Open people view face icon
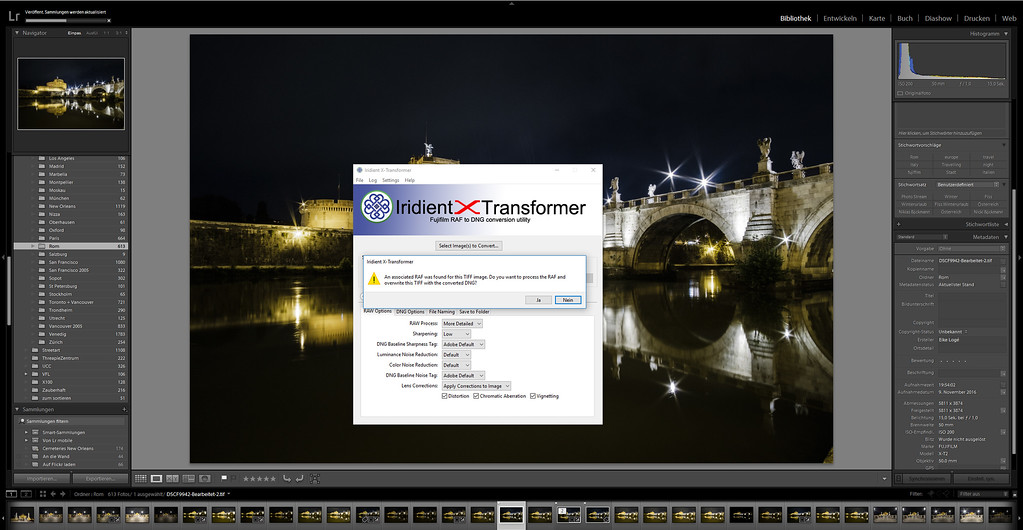The width and height of the screenshot is (1023, 530). [x=204, y=478]
